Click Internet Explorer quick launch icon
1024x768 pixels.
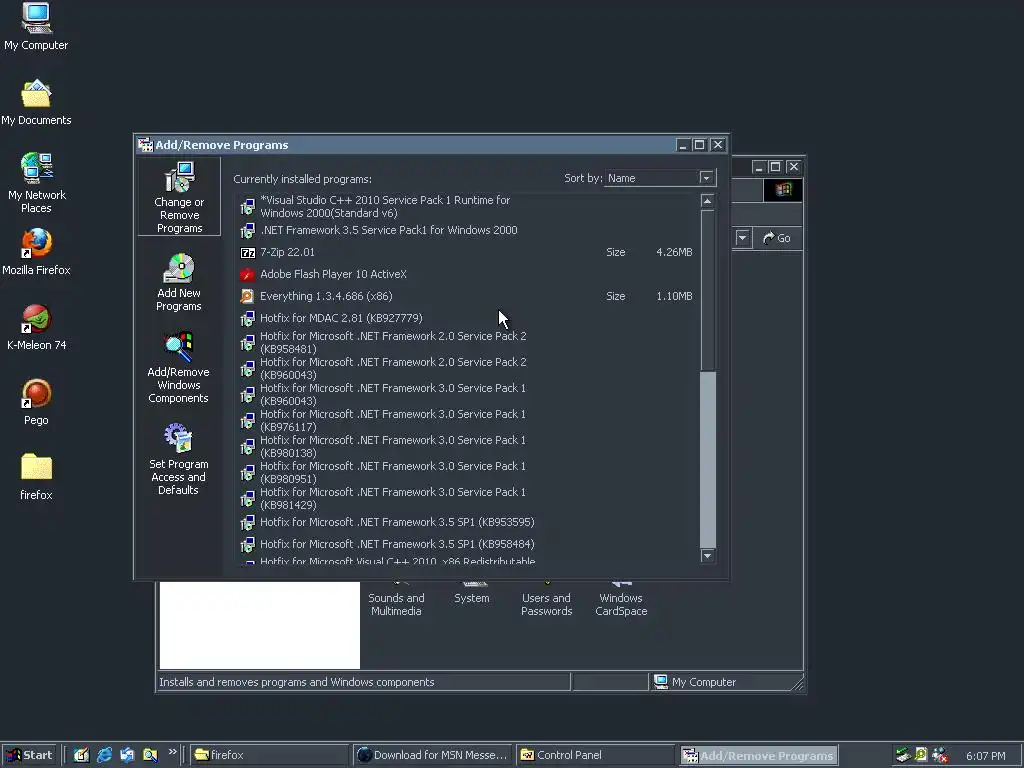pyautogui.click(x=104, y=755)
